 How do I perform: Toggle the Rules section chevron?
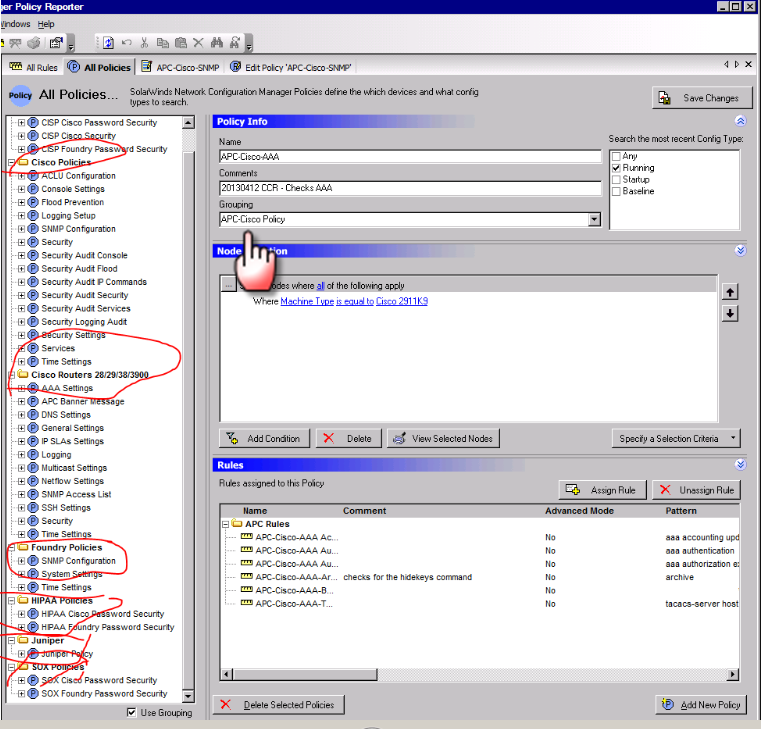pyautogui.click(x=740, y=464)
